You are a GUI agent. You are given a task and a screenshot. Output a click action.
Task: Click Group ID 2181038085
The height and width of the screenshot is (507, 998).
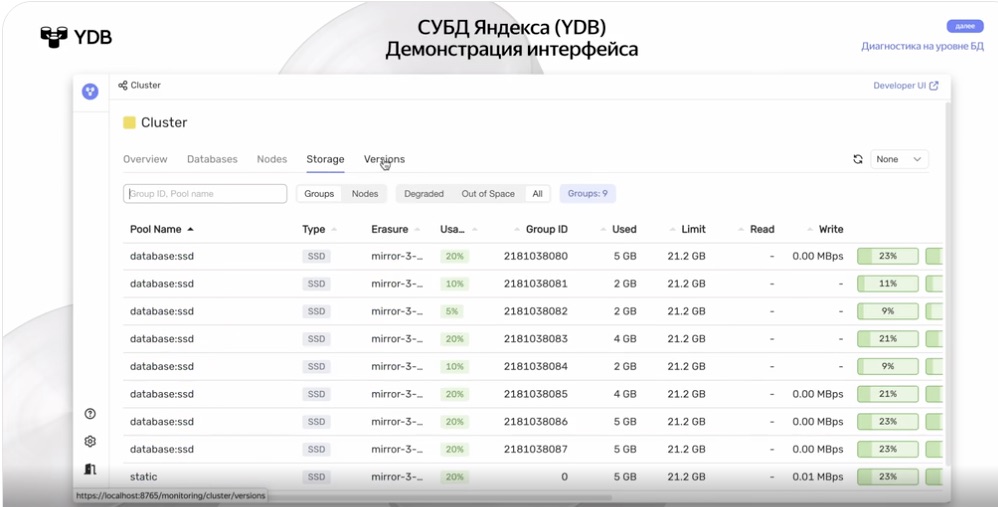click(536, 394)
